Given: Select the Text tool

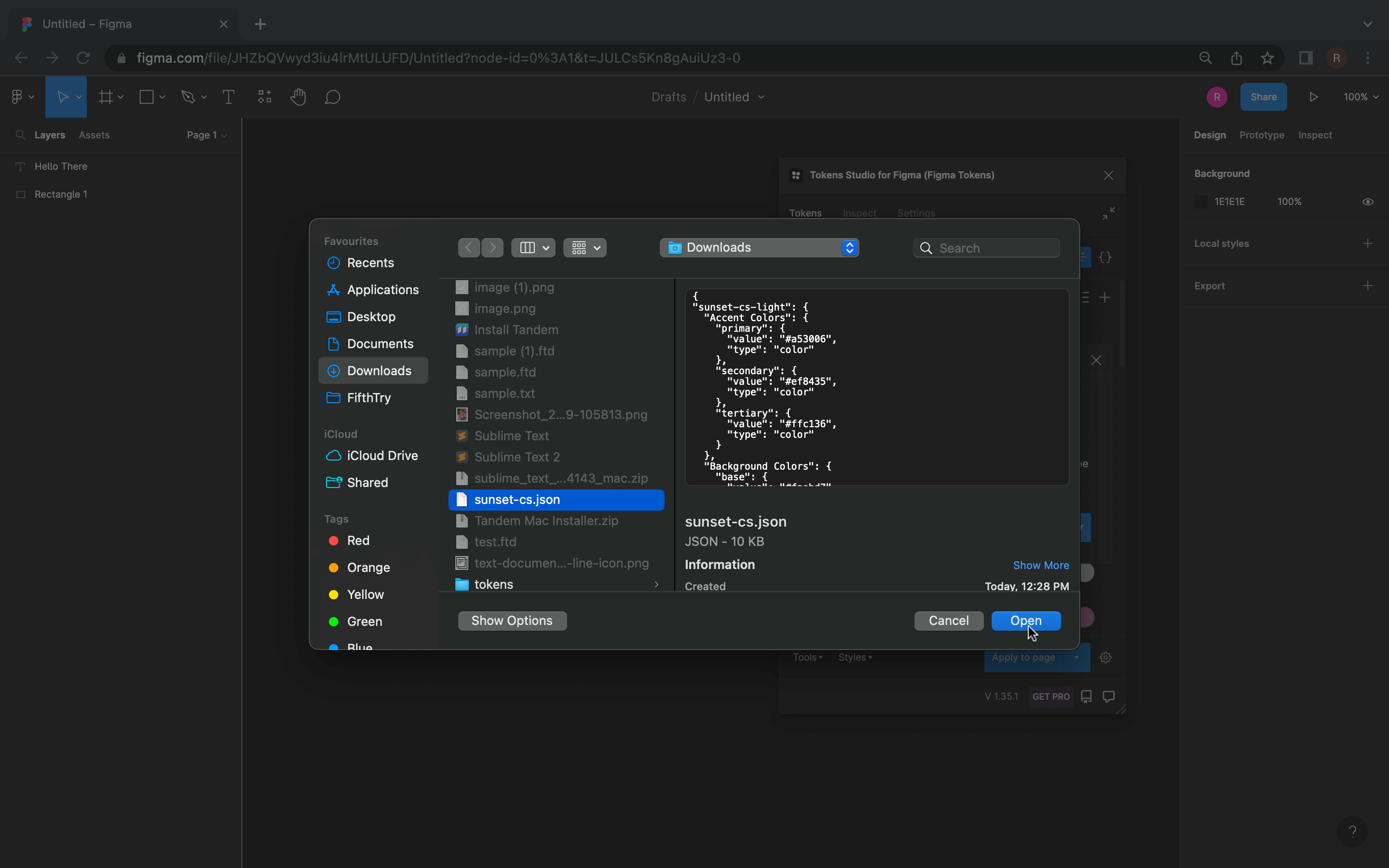Looking at the screenshot, I should tap(228, 97).
